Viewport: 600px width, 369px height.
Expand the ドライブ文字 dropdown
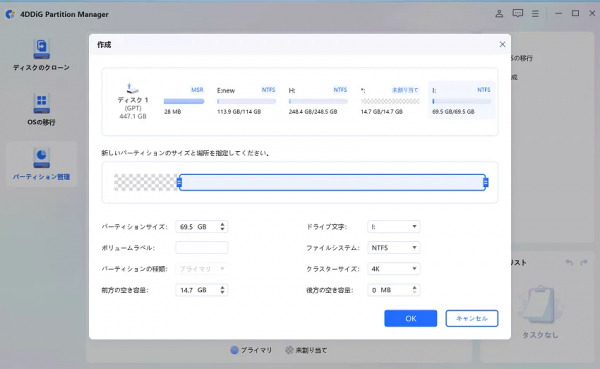point(393,227)
